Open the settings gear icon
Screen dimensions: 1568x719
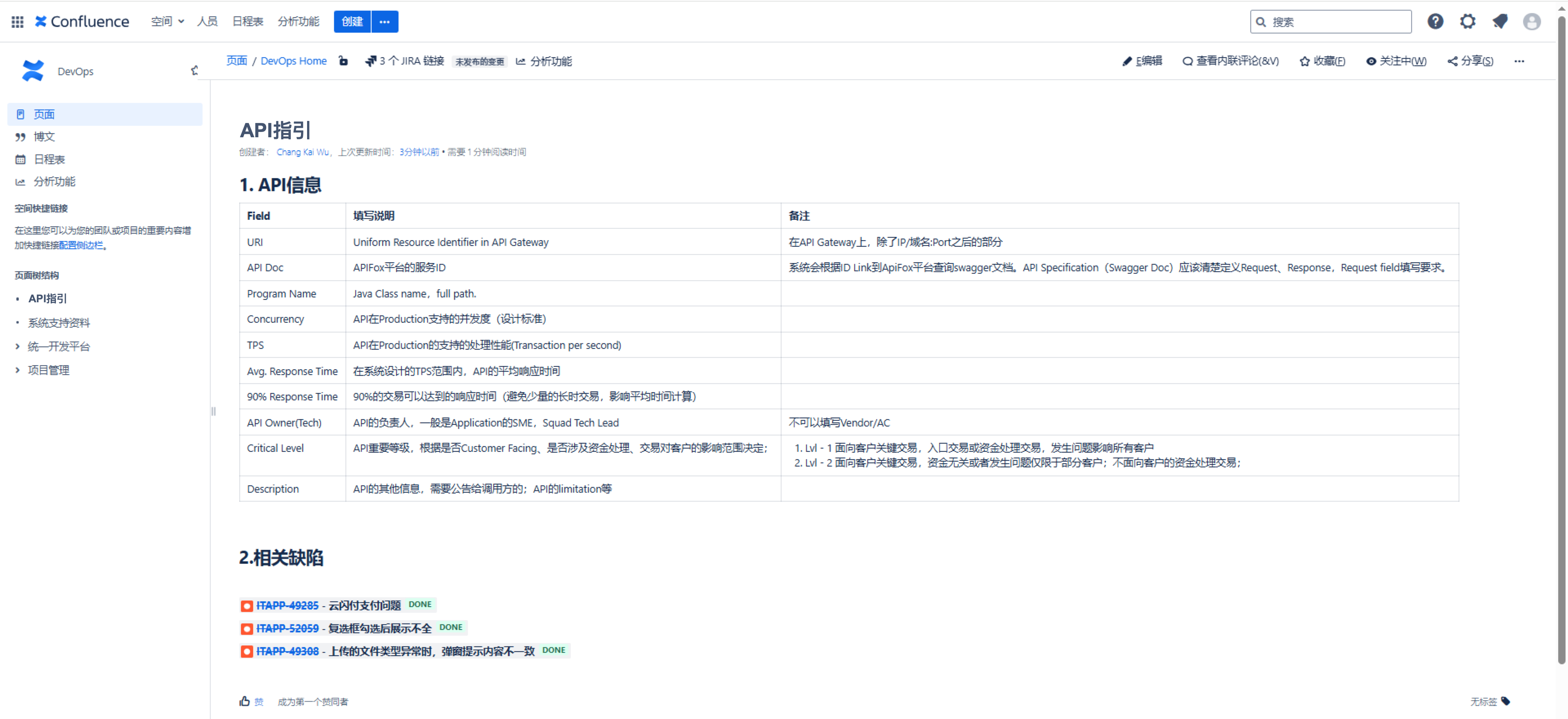click(x=1468, y=22)
